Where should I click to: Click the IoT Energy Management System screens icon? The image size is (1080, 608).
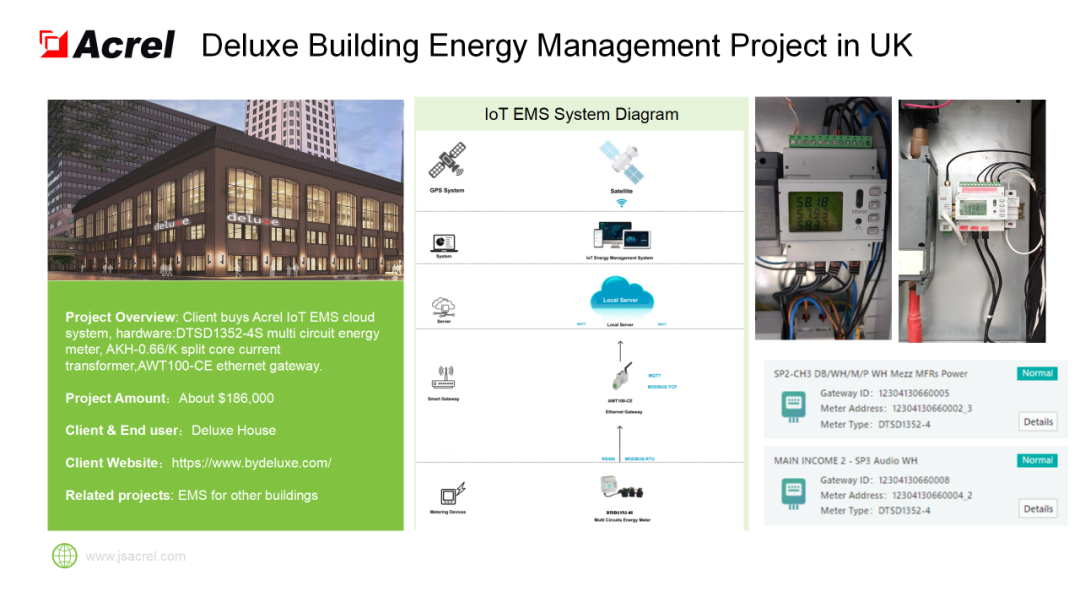click(x=621, y=236)
